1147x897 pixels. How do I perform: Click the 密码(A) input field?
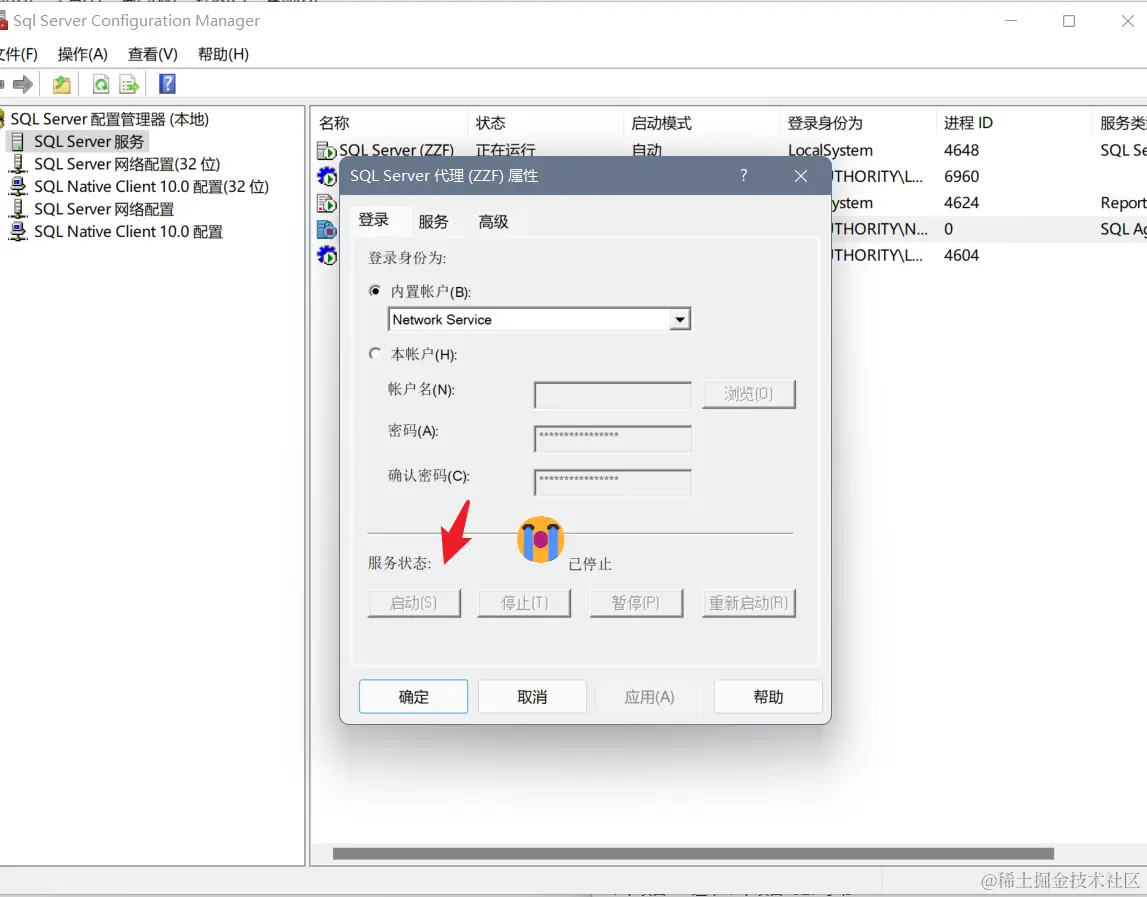click(613, 438)
